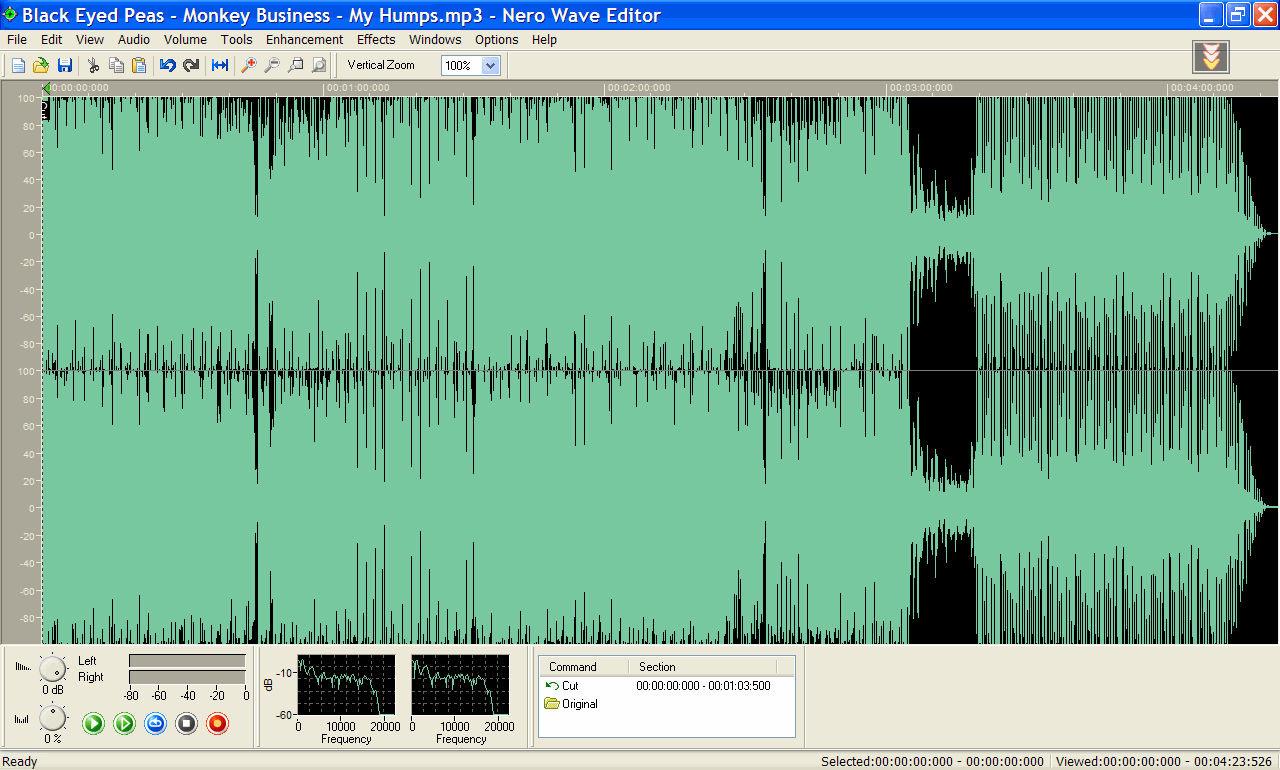Click timeline marker 00:03:00:000

click(x=920, y=88)
